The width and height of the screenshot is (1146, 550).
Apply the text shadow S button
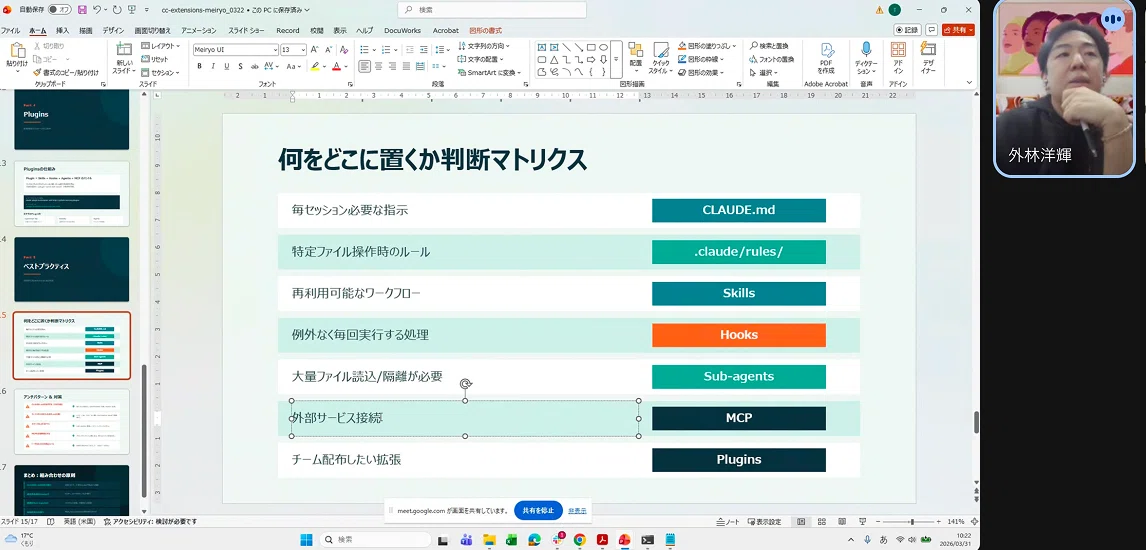pos(240,66)
